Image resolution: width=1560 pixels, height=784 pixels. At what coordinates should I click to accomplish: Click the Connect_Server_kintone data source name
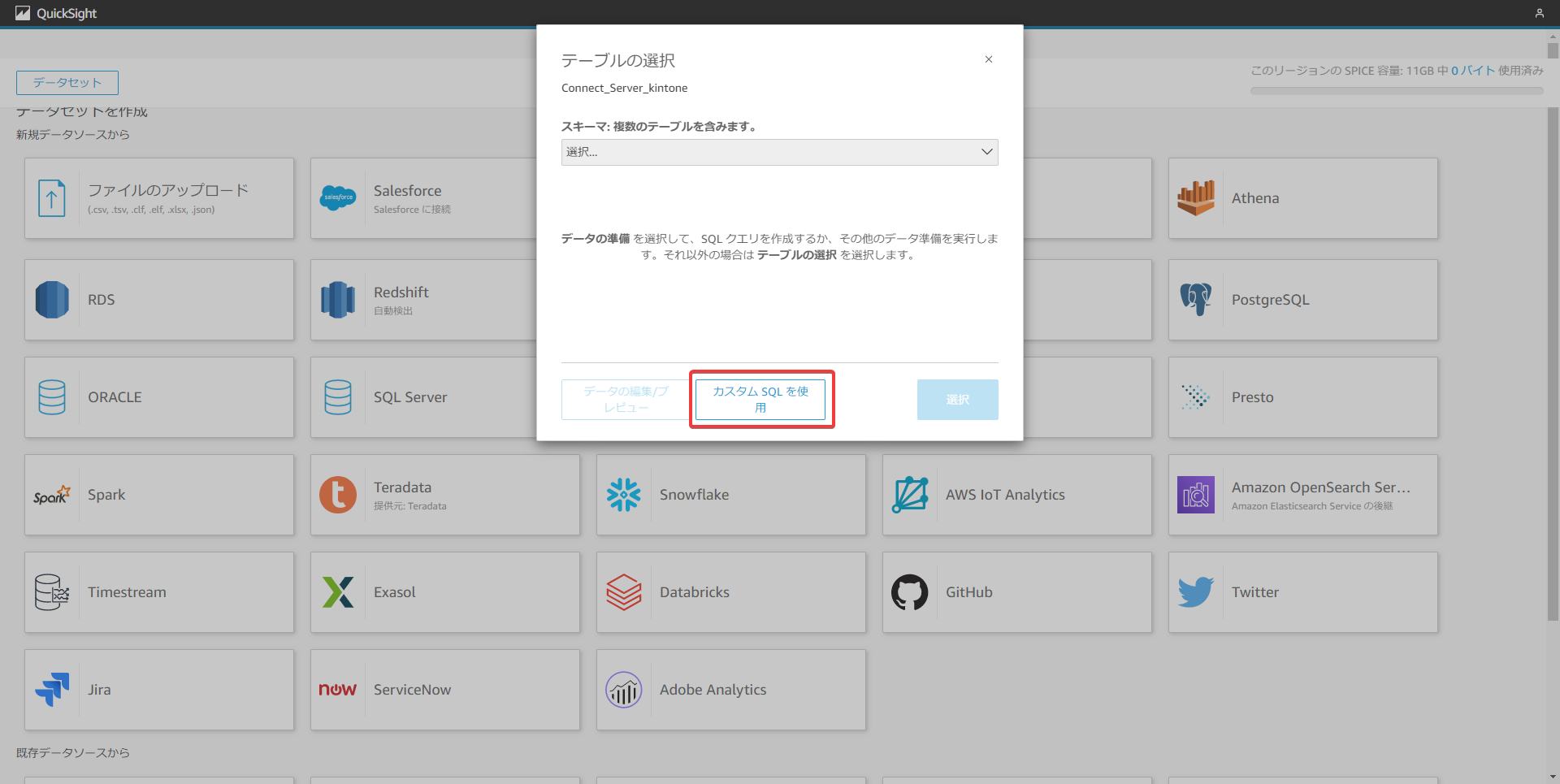pos(624,88)
